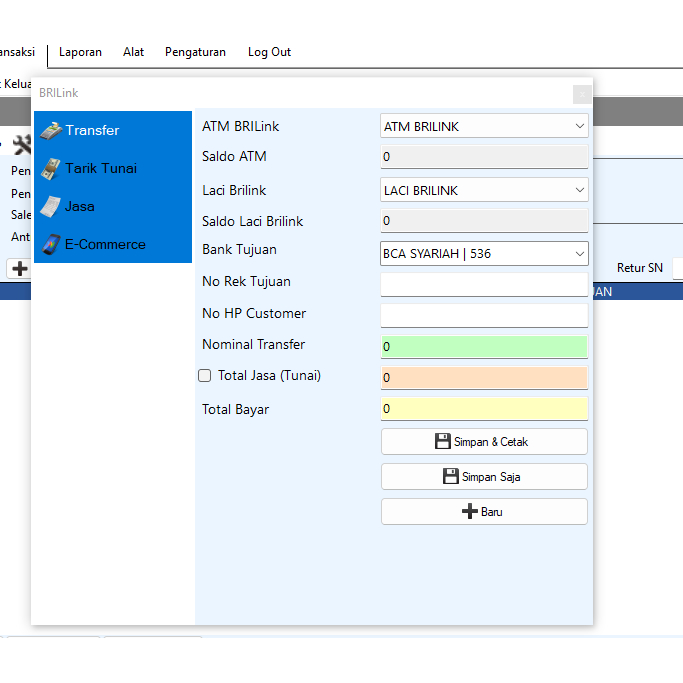Open the Alat menu
683x683 pixels.
(x=133, y=52)
